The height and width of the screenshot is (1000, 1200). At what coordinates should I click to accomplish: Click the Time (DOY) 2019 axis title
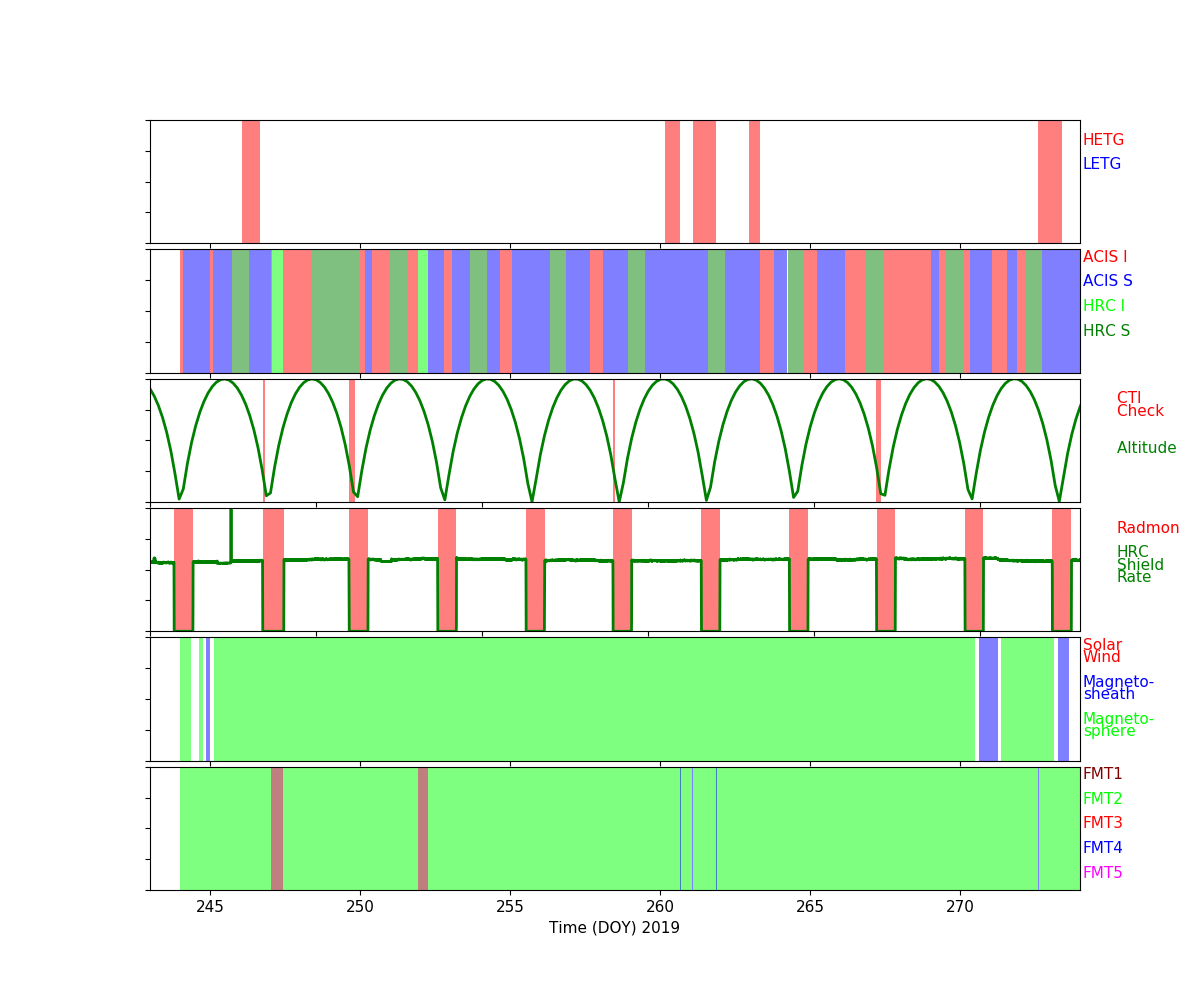coord(614,928)
